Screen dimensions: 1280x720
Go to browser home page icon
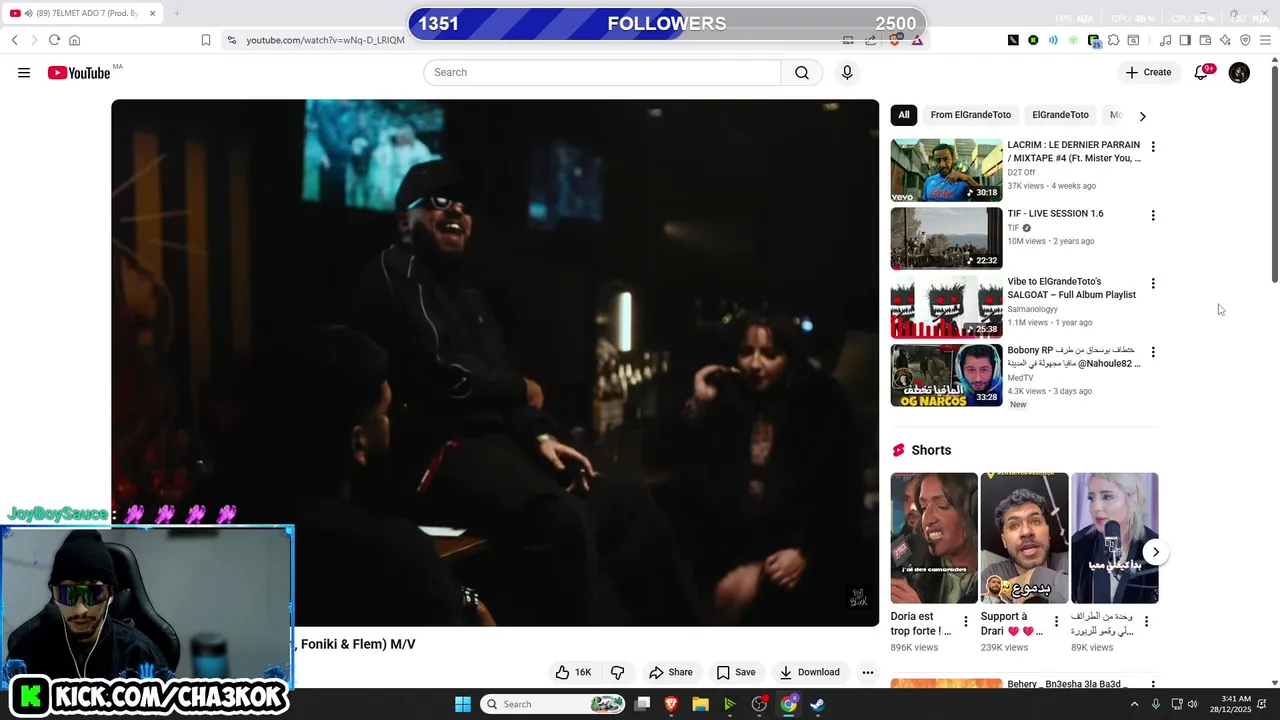(x=74, y=40)
